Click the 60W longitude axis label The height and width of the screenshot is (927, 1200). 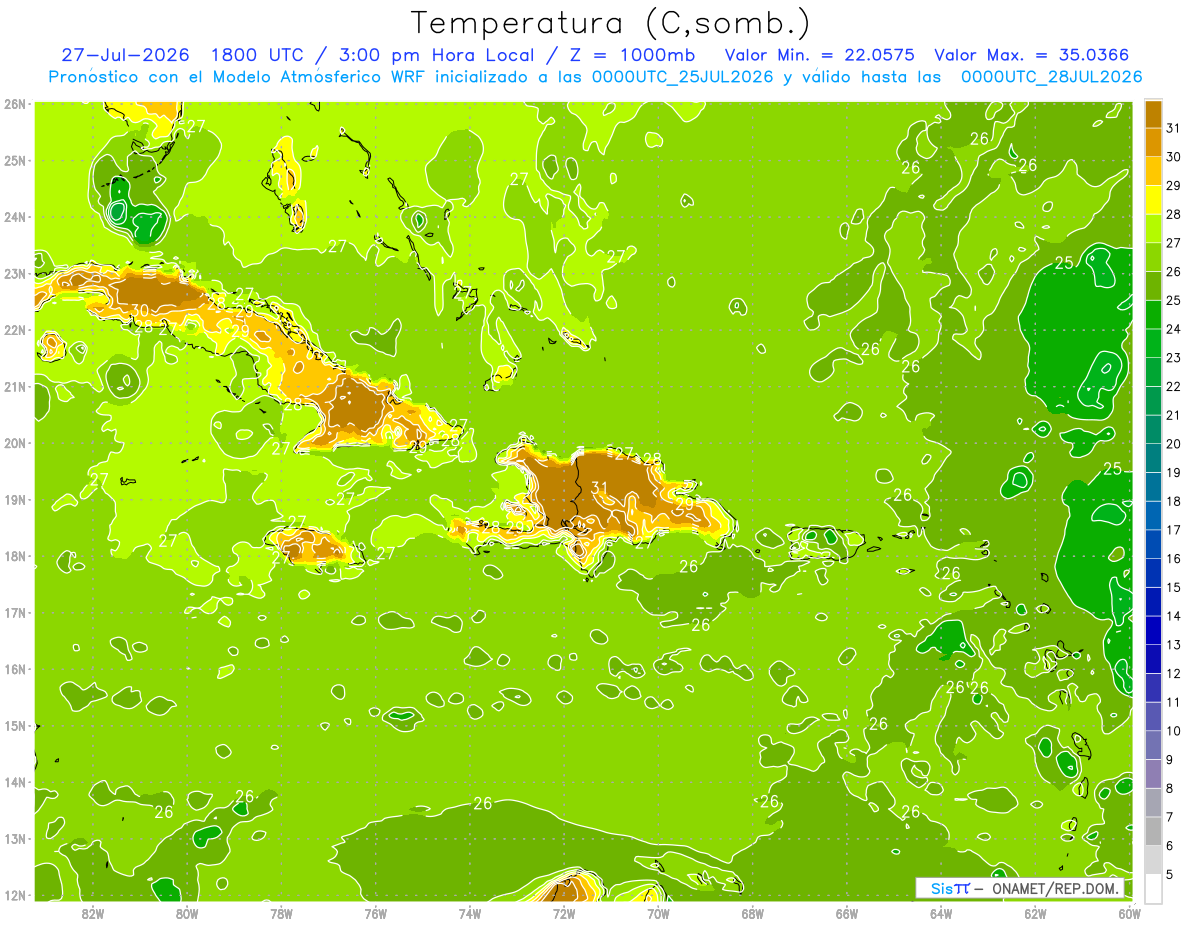1130,913
